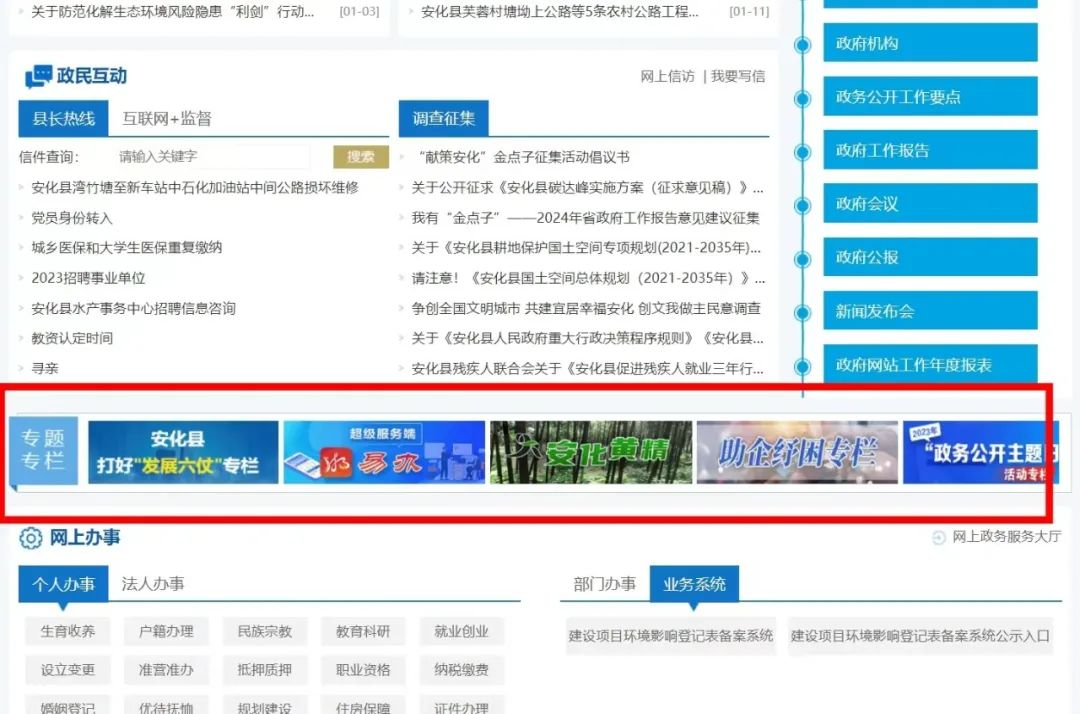Click the 政府工作报告 sidebar button
The width and height of the screenshot is (1080, 714).
[929, 150]
